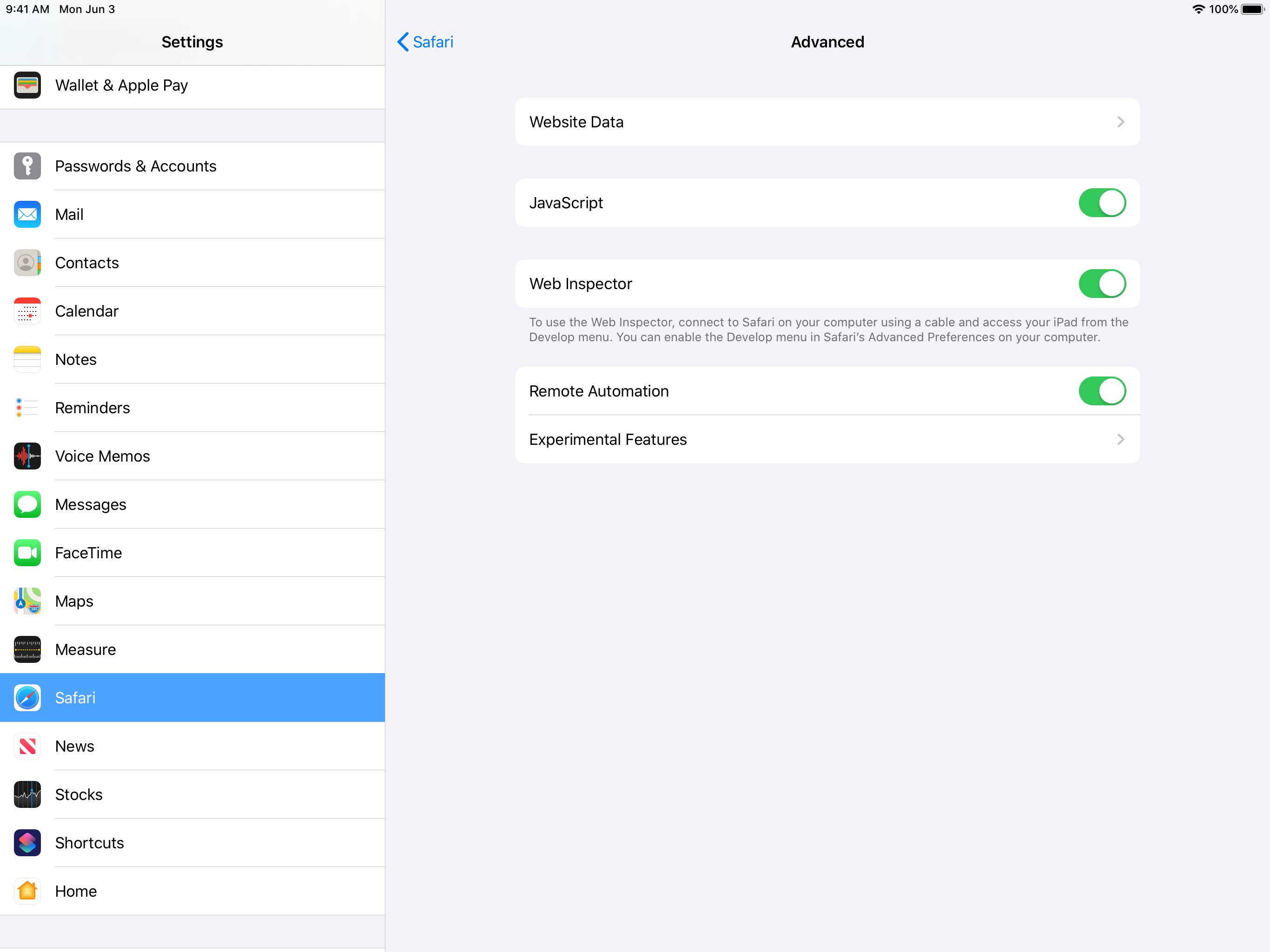1270x952 pixels.
Task: Tap the Mail app icon
Action: click(x=26, y=213)
